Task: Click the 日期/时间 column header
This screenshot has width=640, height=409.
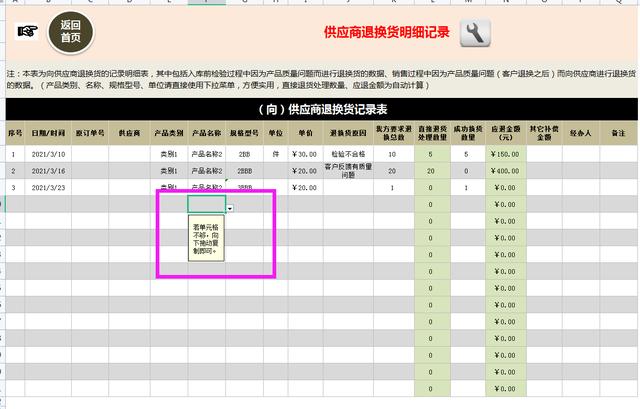Action: (x=48, y=133)
